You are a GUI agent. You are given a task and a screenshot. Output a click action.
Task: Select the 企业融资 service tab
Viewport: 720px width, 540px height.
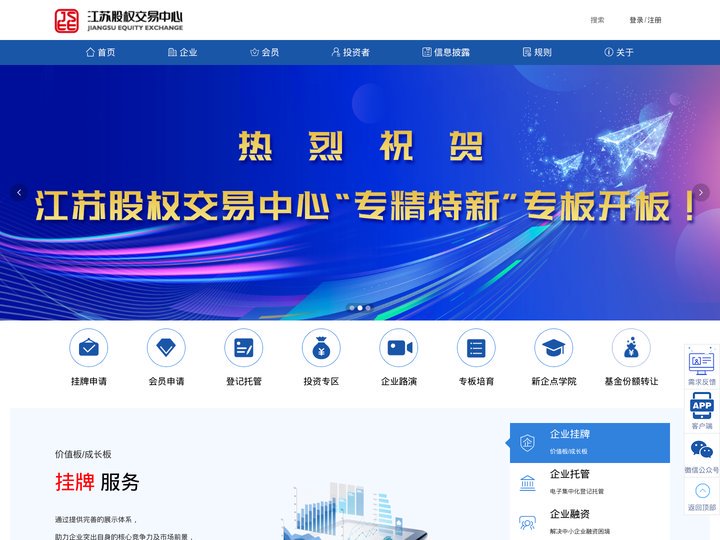[590, 522]
